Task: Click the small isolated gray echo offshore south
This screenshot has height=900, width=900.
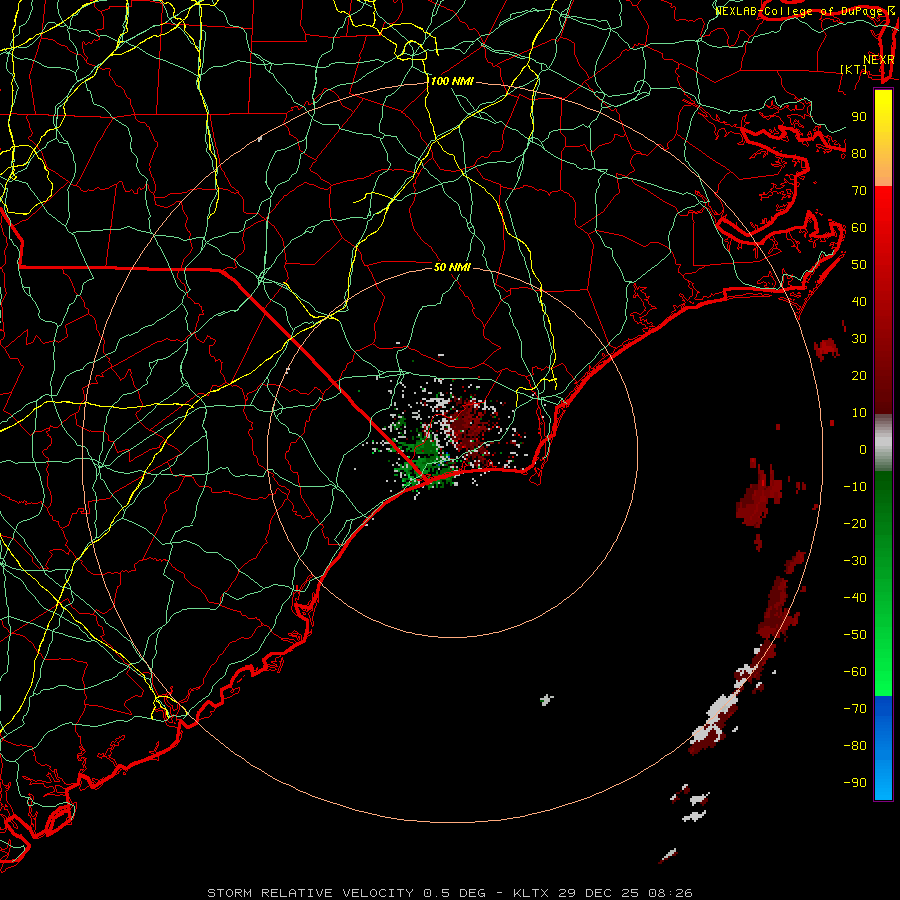Action: point(546,700)
